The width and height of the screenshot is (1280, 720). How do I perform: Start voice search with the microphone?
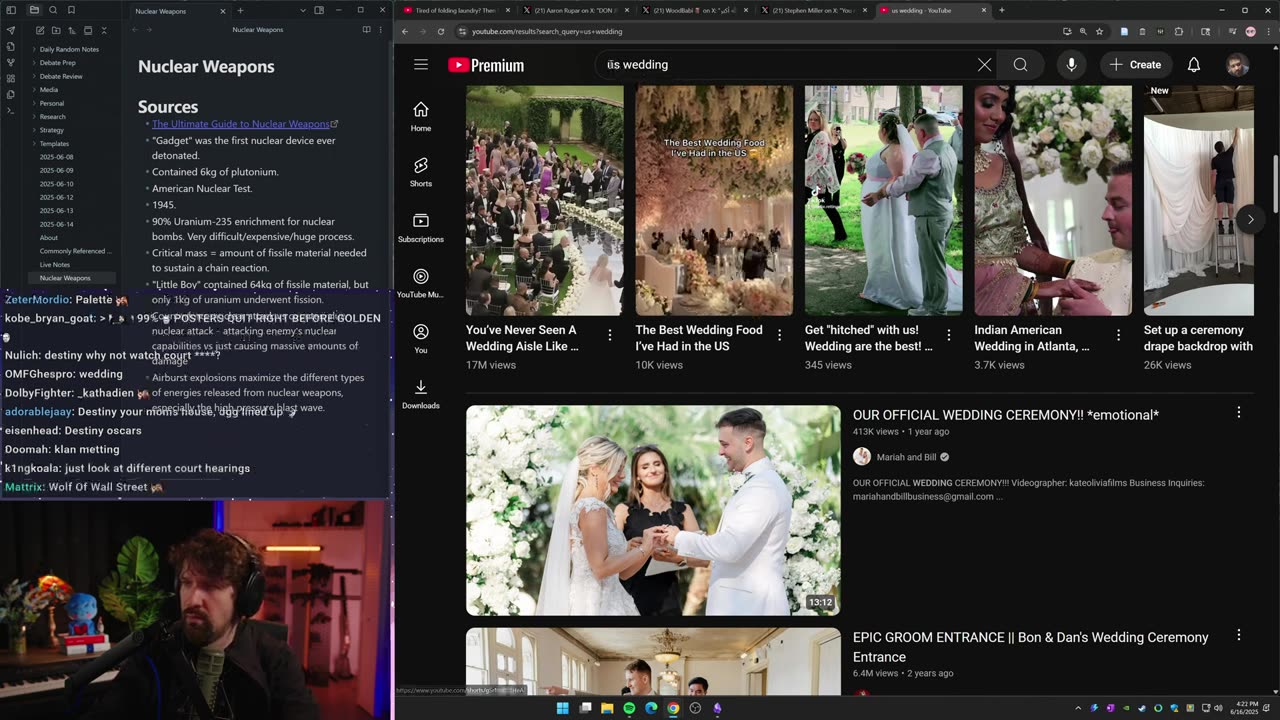pos(1071,65)
